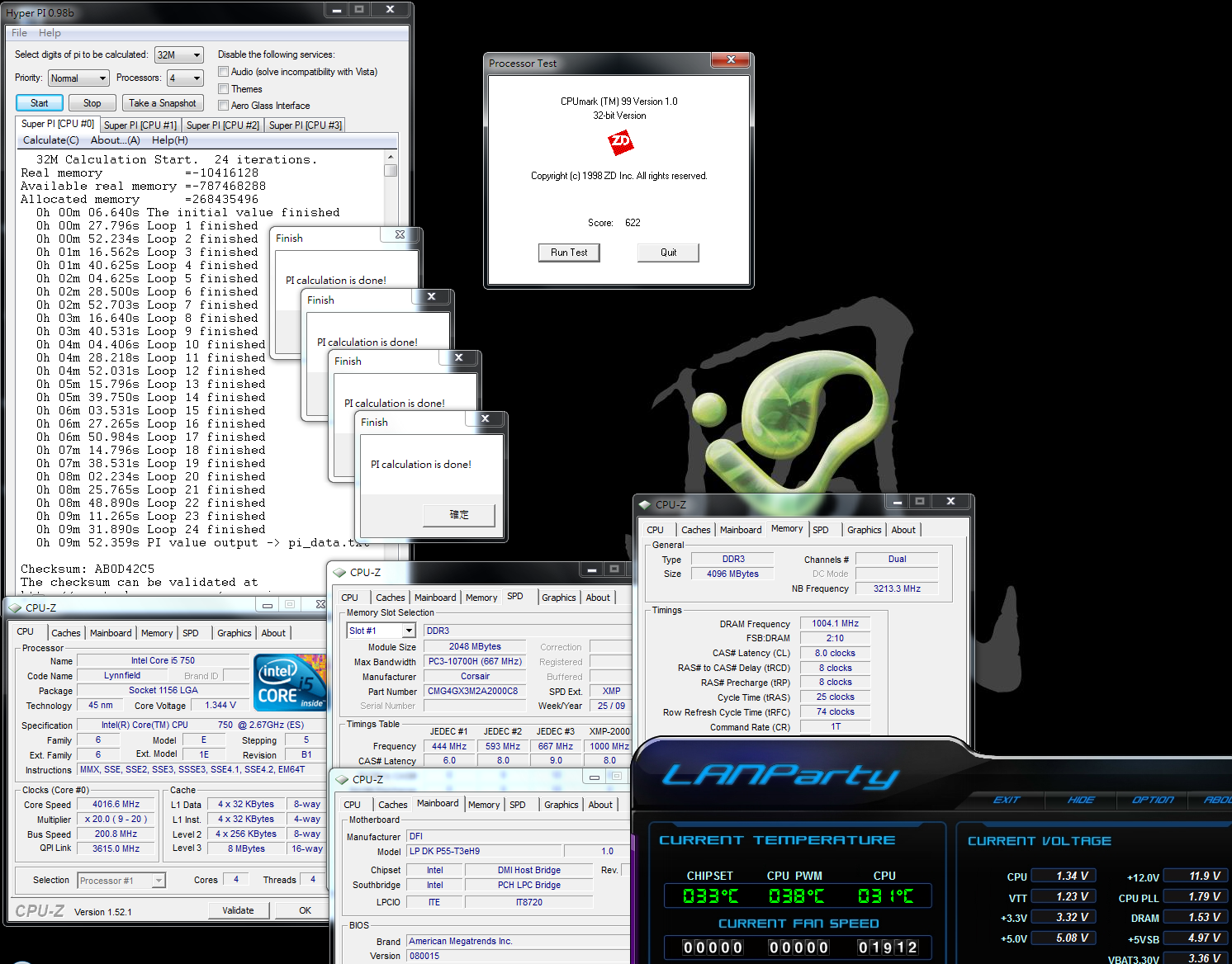Check the Aero Glass Interface option
This screenshot has width=1232, height=964.
tap(223, 106)
